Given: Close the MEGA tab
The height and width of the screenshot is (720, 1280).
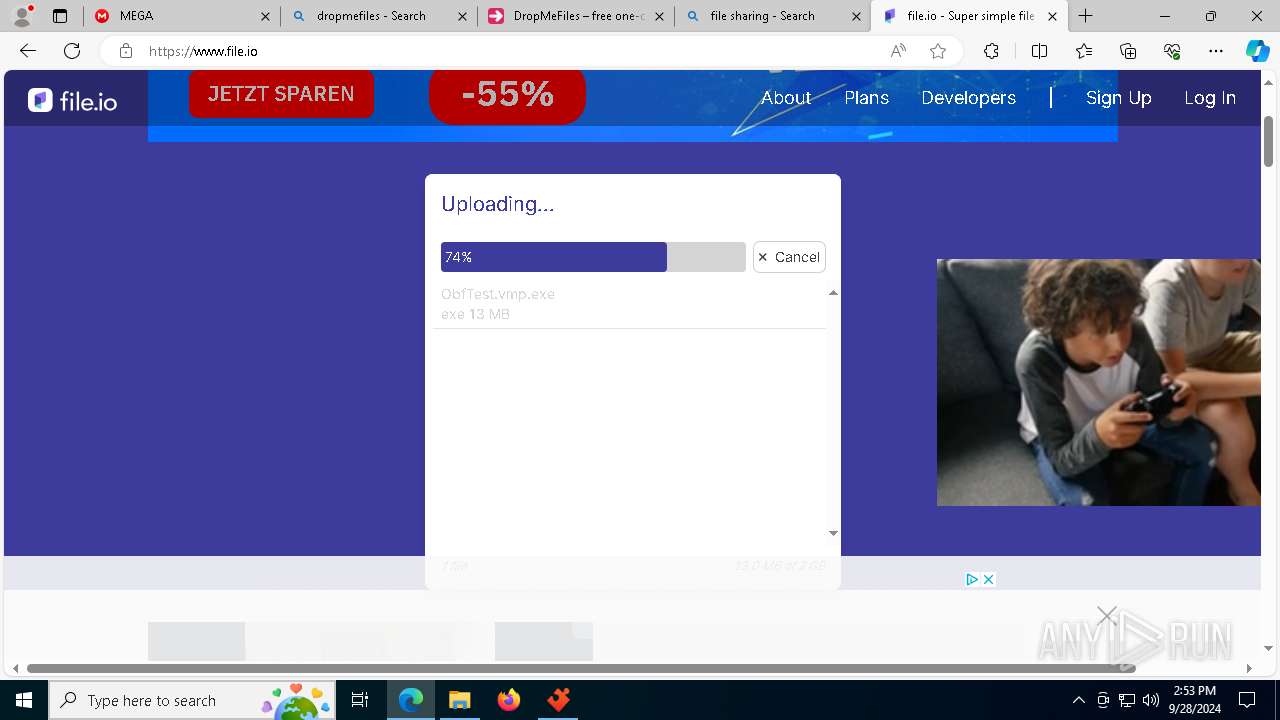Looking at the screenshot, I should 265,16.
